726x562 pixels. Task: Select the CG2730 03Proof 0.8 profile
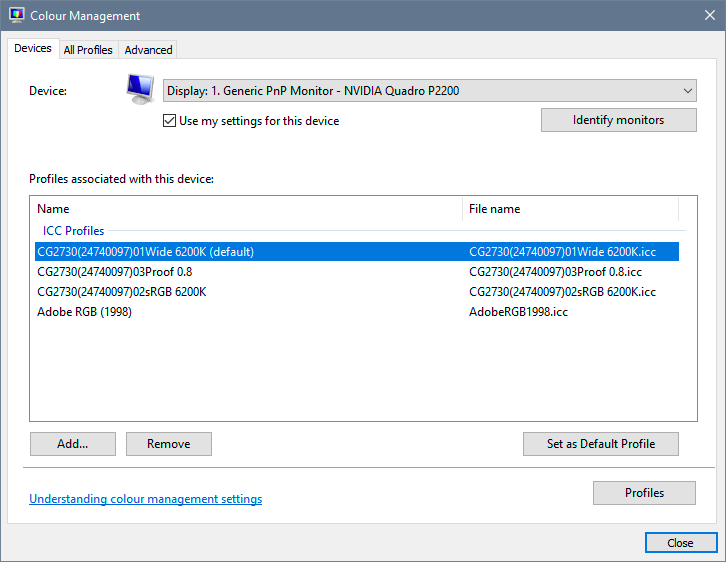click(114, 272)
